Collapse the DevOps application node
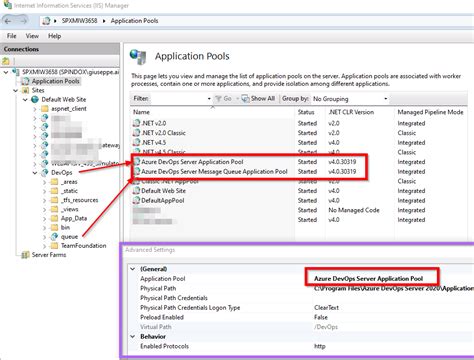Viewport: 474px width, 360px height. click(35, 173)
